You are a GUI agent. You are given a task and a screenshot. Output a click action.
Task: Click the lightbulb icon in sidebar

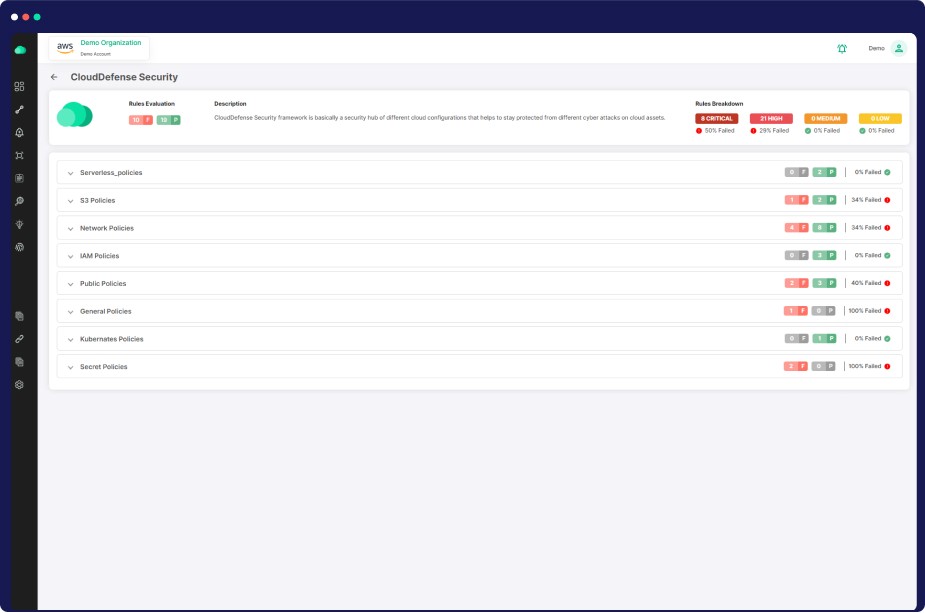(19, 224)
